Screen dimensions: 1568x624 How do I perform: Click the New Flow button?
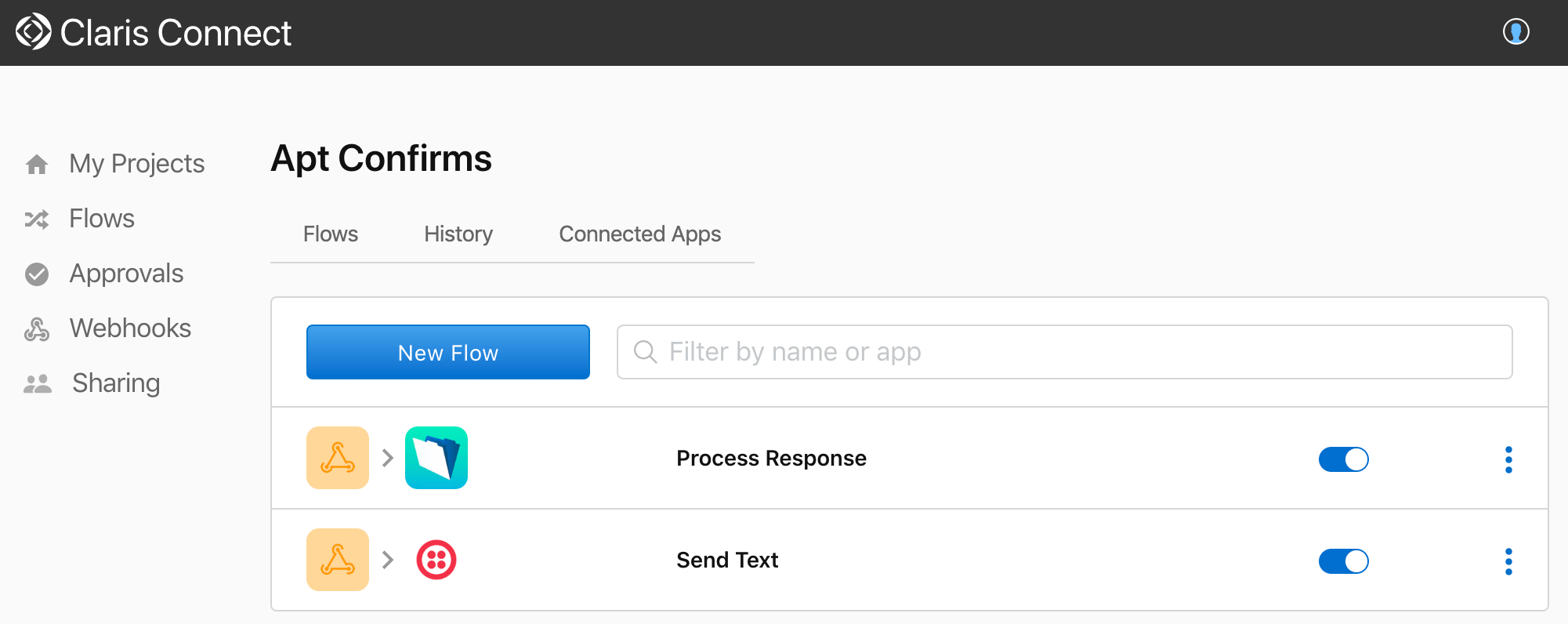click(x=448, y=352)
